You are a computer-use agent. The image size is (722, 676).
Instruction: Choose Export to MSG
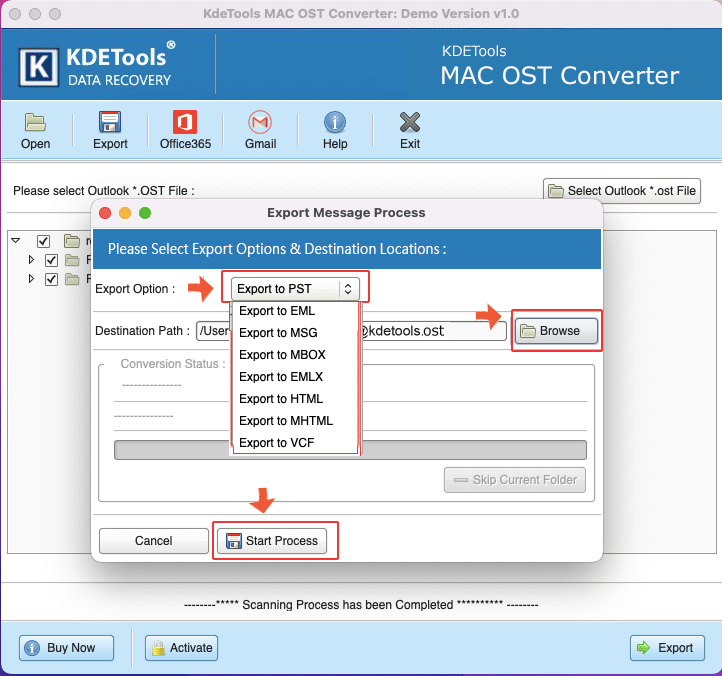(278, 332)
